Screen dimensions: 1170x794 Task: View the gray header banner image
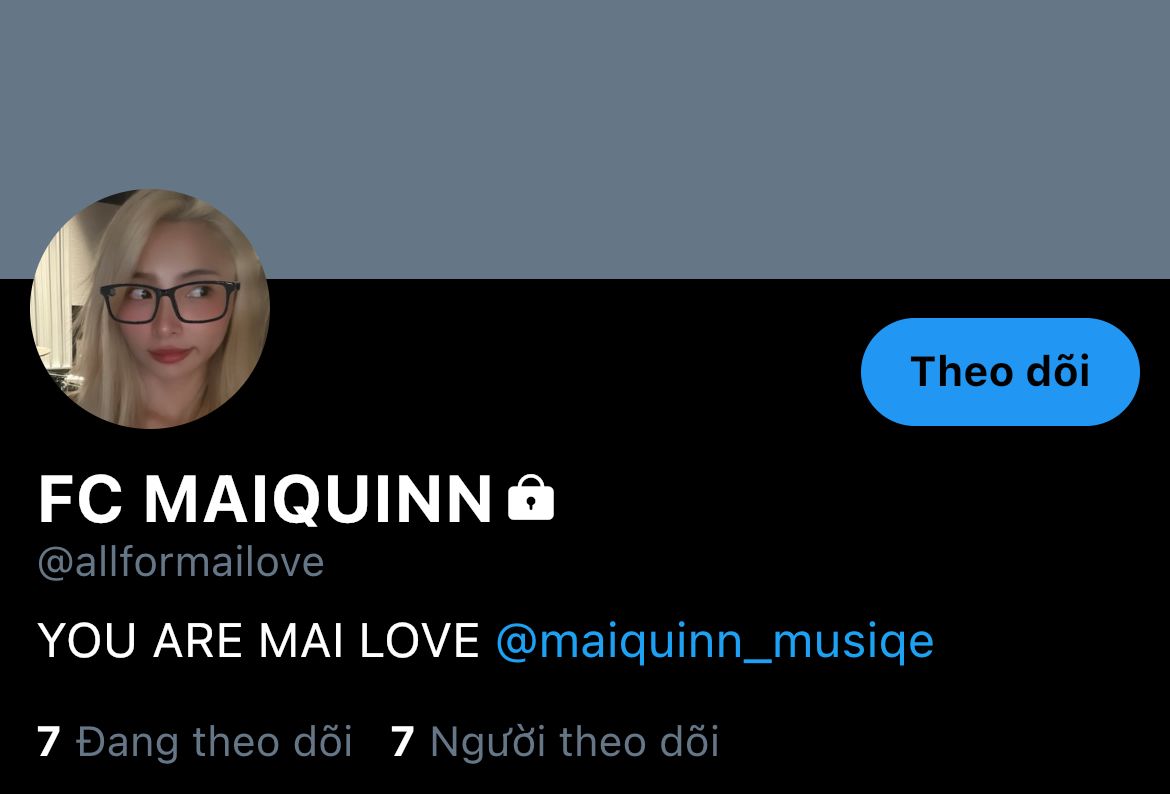585,139
